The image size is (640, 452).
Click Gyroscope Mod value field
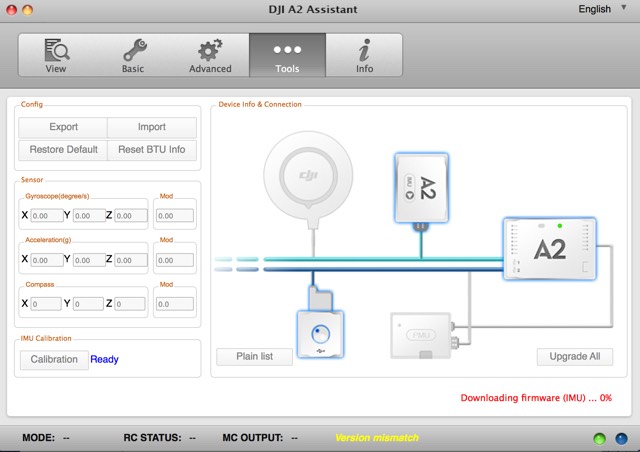point(175,216)
